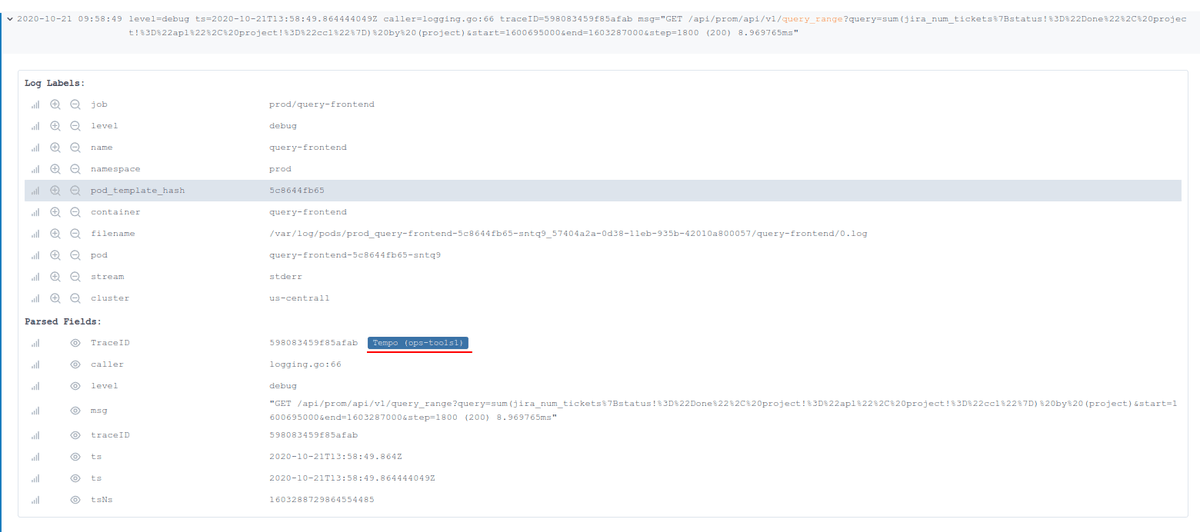Click the 5c8644fb65 hash value
The image size is (1200, 532).
tap(297, 190)
